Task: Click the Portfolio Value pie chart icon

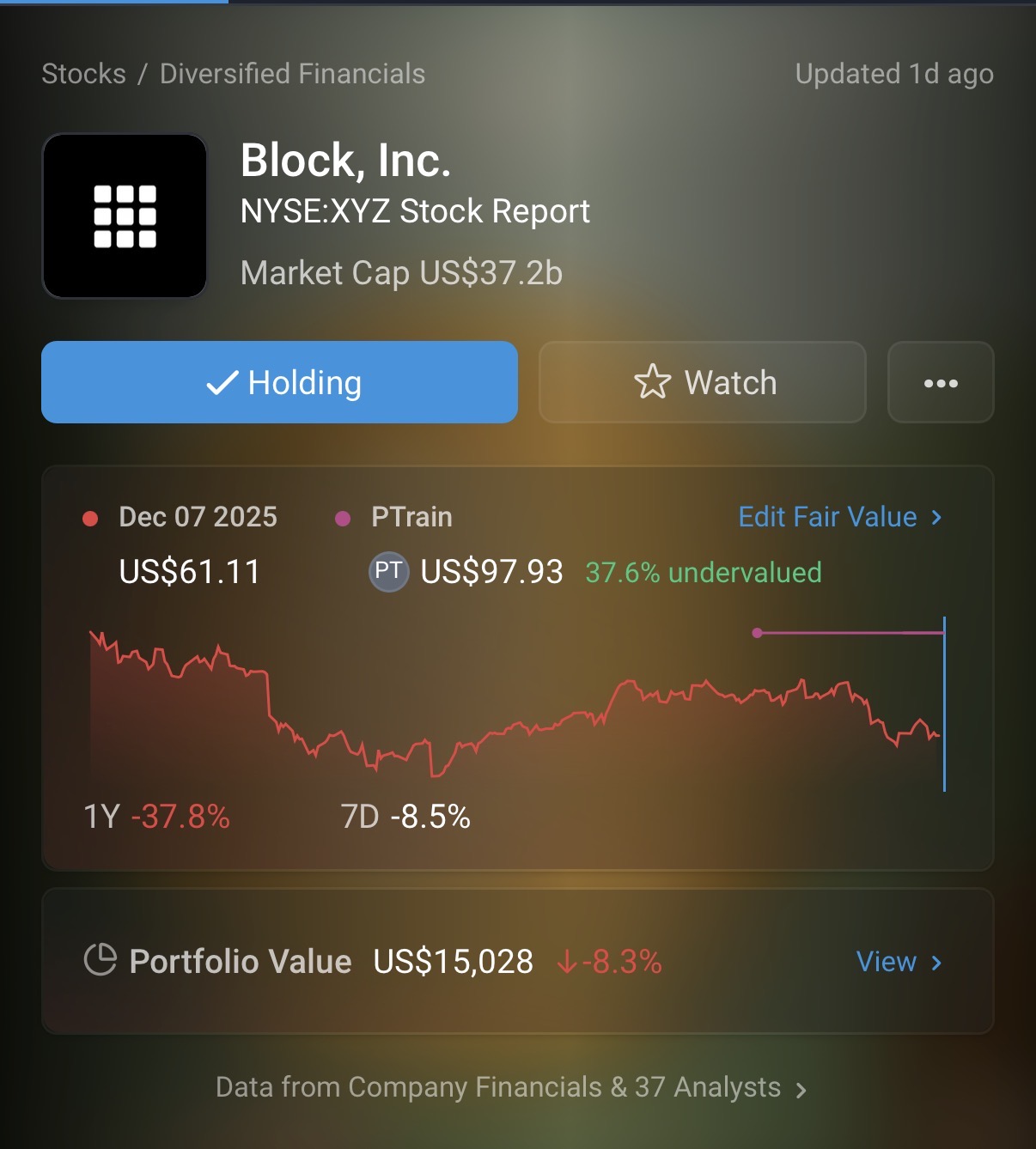Action: pos(100,960)
